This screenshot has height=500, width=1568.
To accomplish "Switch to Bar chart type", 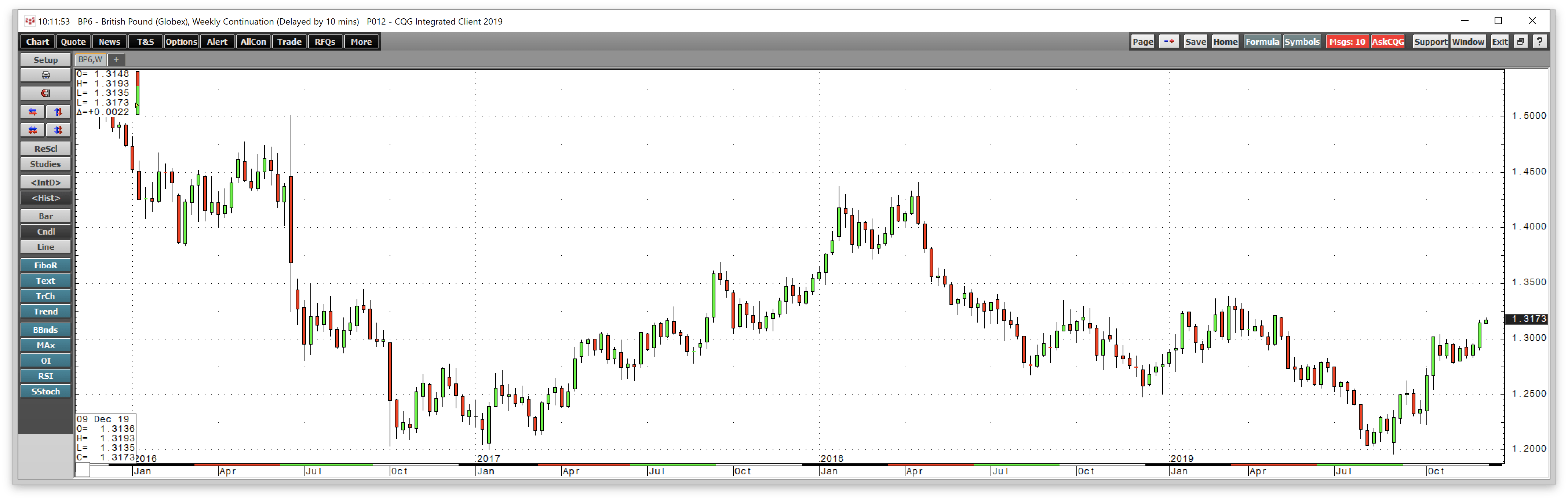I will coord(45,217).
